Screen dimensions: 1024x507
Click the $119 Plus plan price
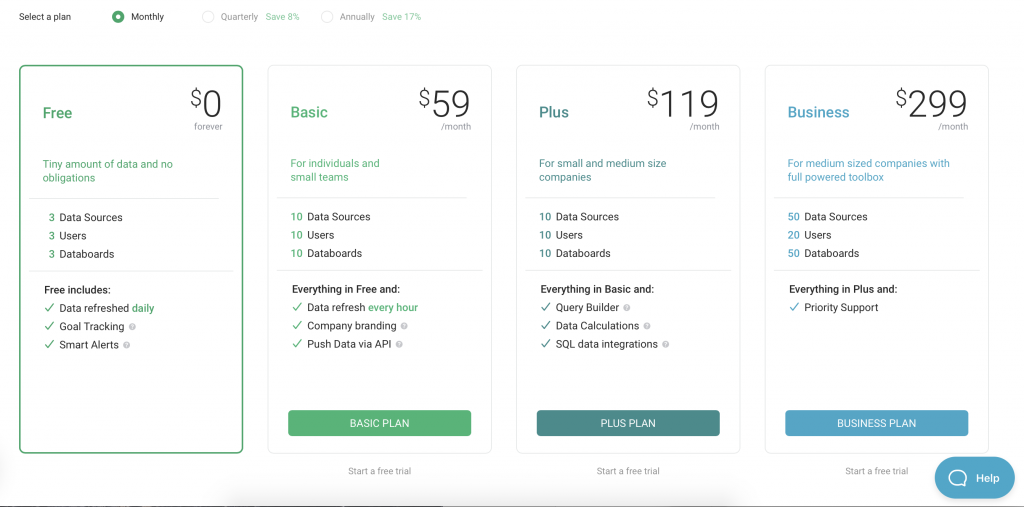684,103
